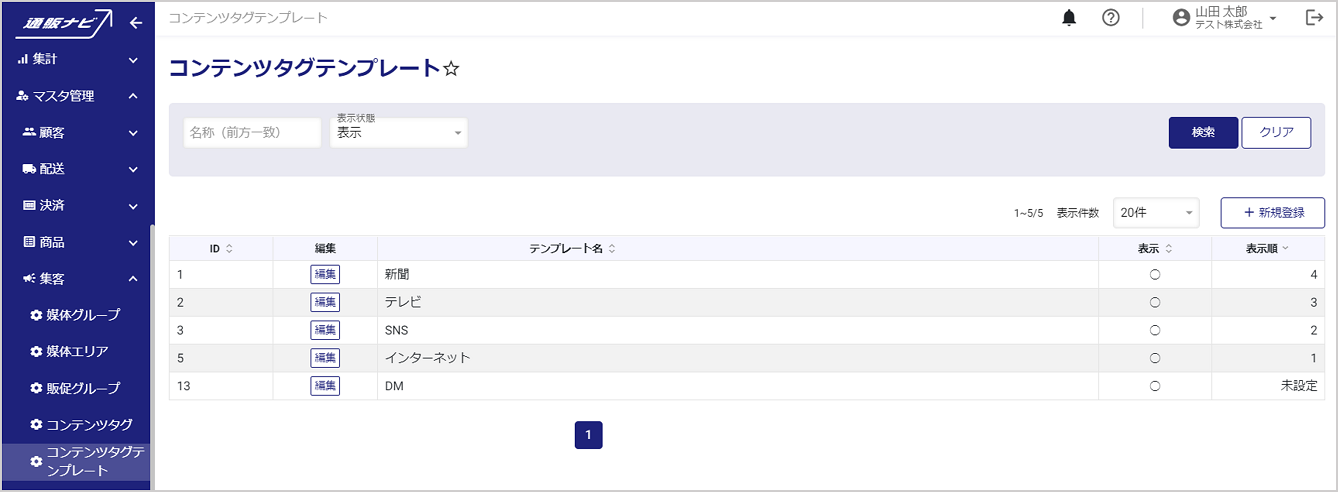Image resolution: width=1338 pixels, height=492 pixels.
Task: Click the 検索 search button
Action: pyautogui.click(x=1203, y=133)
